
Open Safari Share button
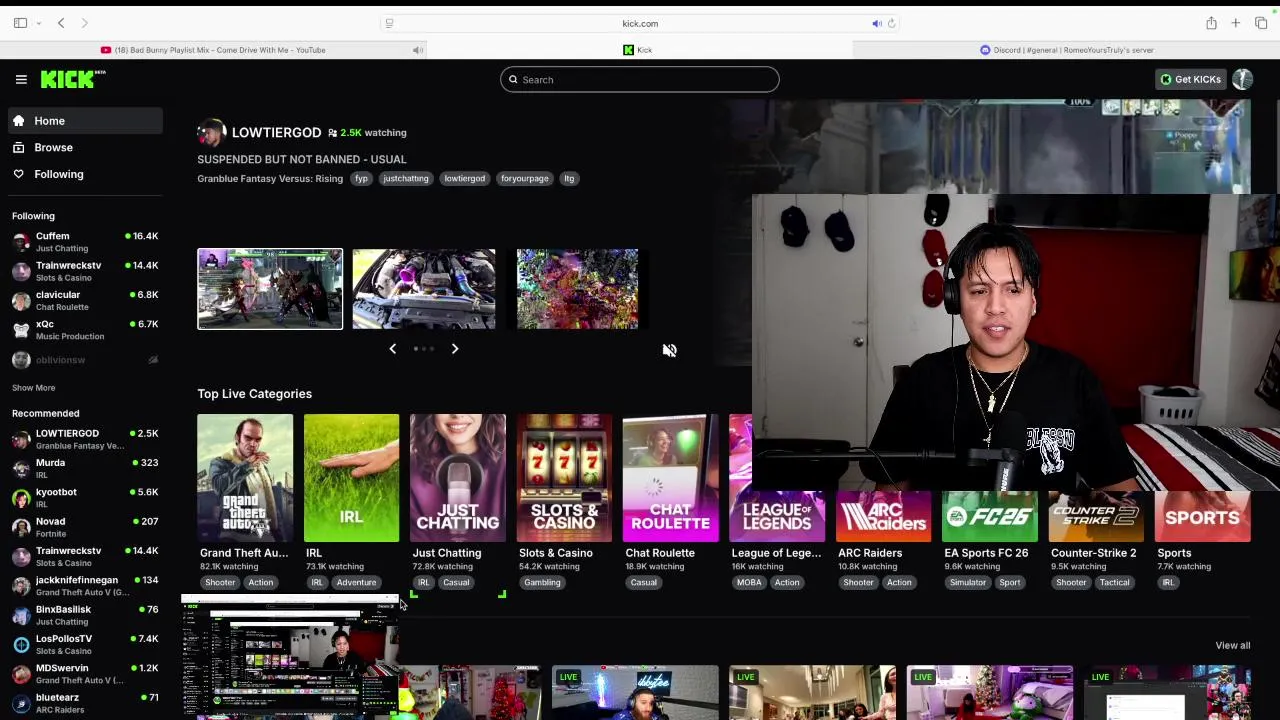pyautogui.click(x=1211, y=23)
